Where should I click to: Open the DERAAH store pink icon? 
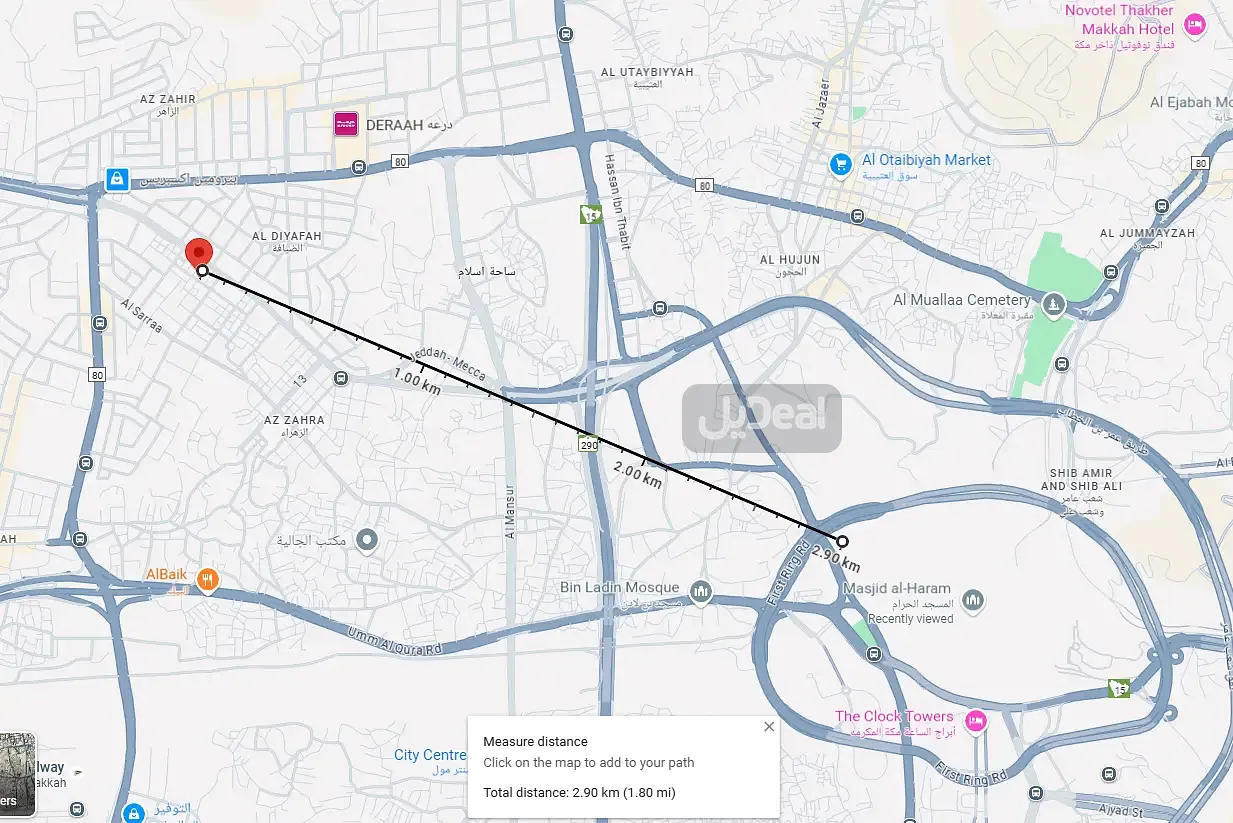tap(346, 125)
